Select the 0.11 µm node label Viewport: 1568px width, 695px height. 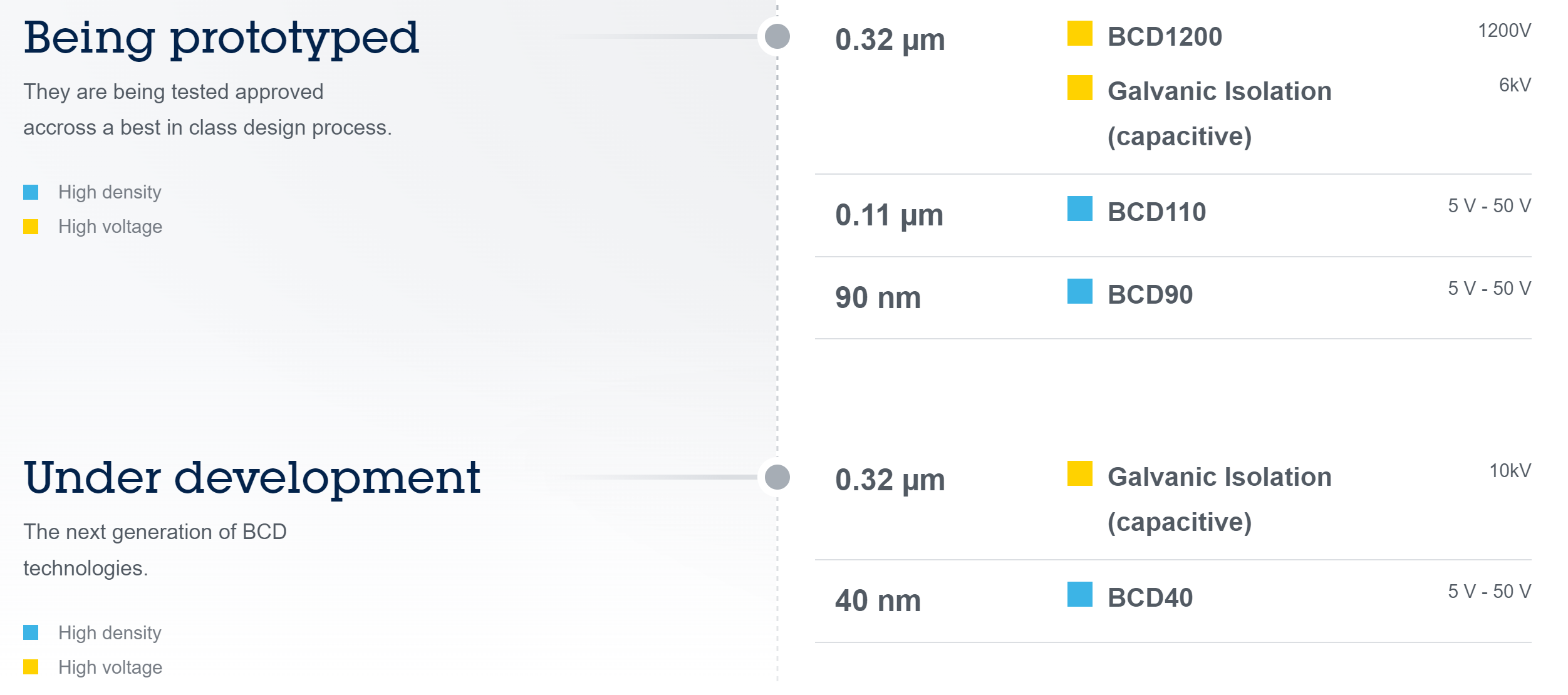(x=889, y=215)
